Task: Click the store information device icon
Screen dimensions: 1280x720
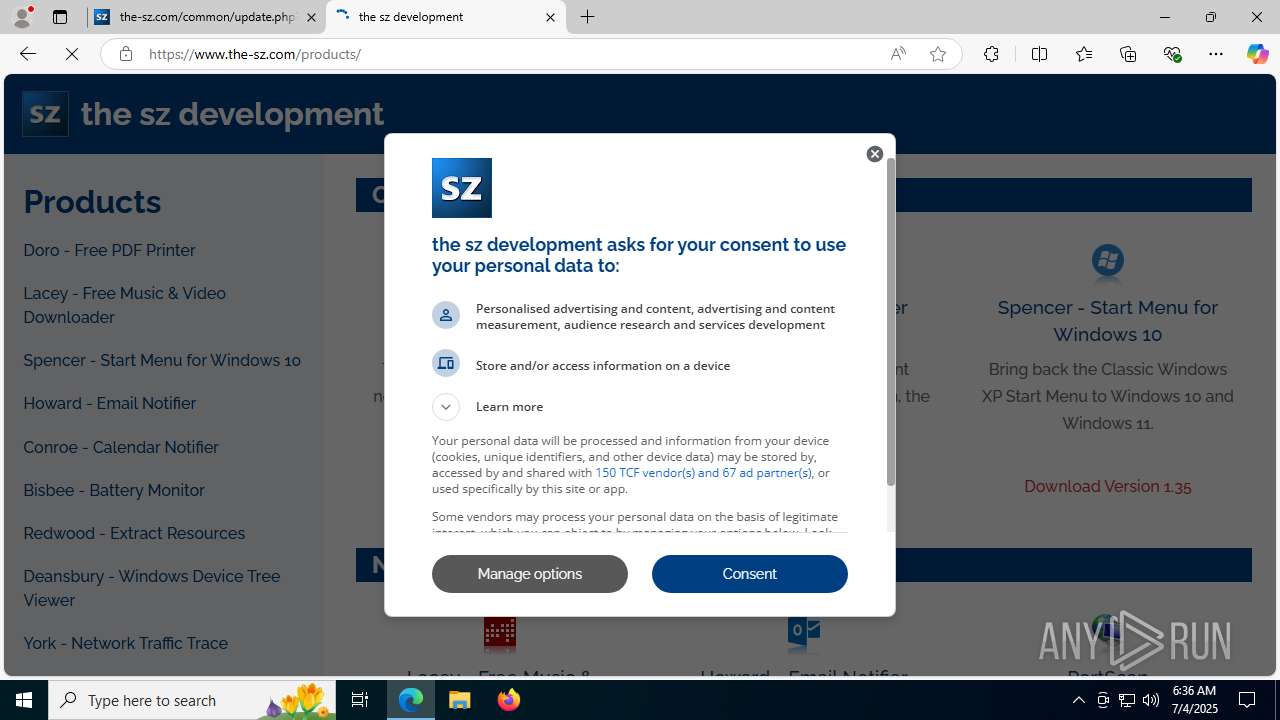Action: coord(446,363)
